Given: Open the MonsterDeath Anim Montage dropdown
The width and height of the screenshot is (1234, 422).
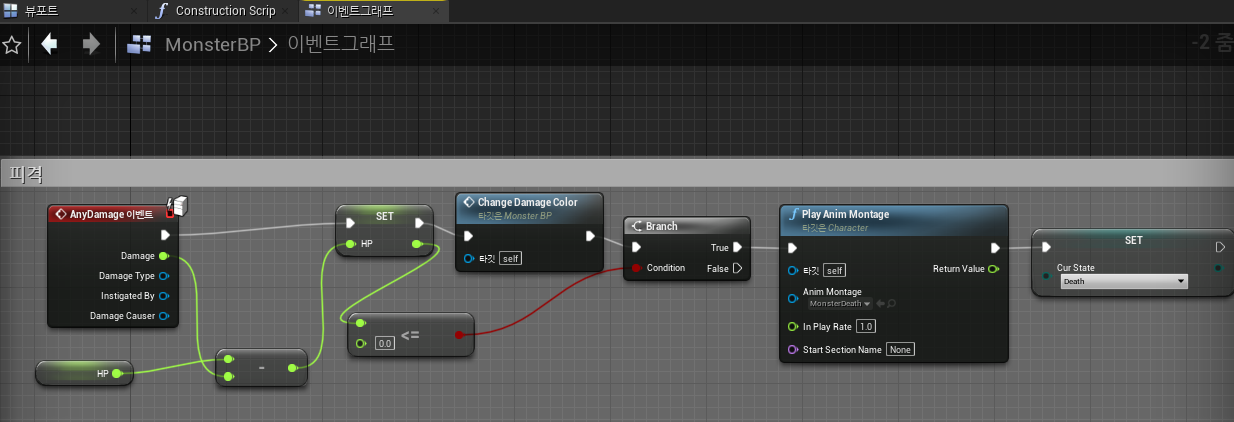Looking at the screenshot, I should (839, 303).
